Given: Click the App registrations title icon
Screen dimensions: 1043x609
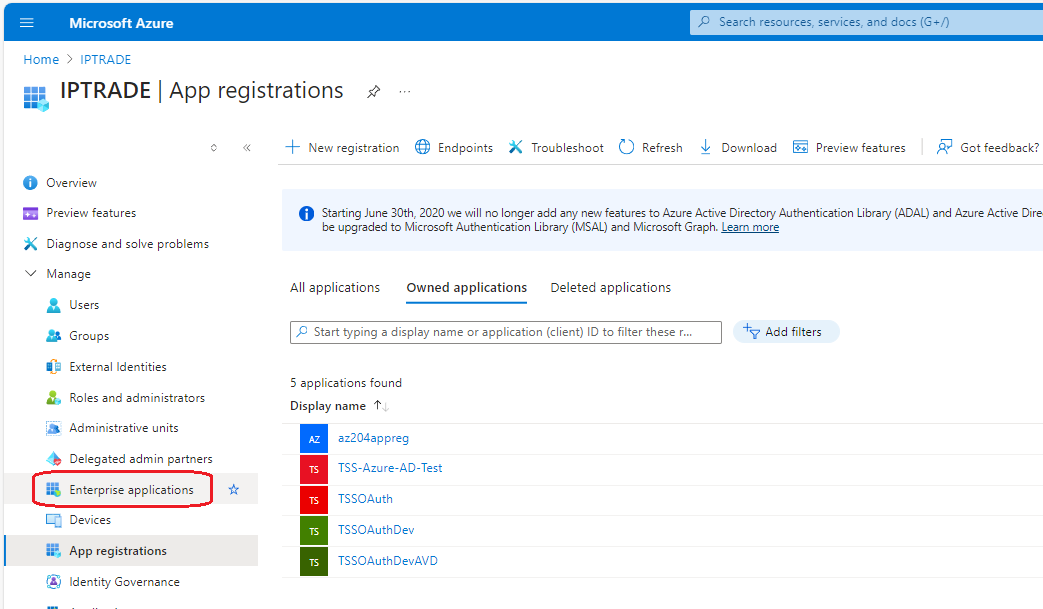Looking at the screenshot, I should click(36, 98).
